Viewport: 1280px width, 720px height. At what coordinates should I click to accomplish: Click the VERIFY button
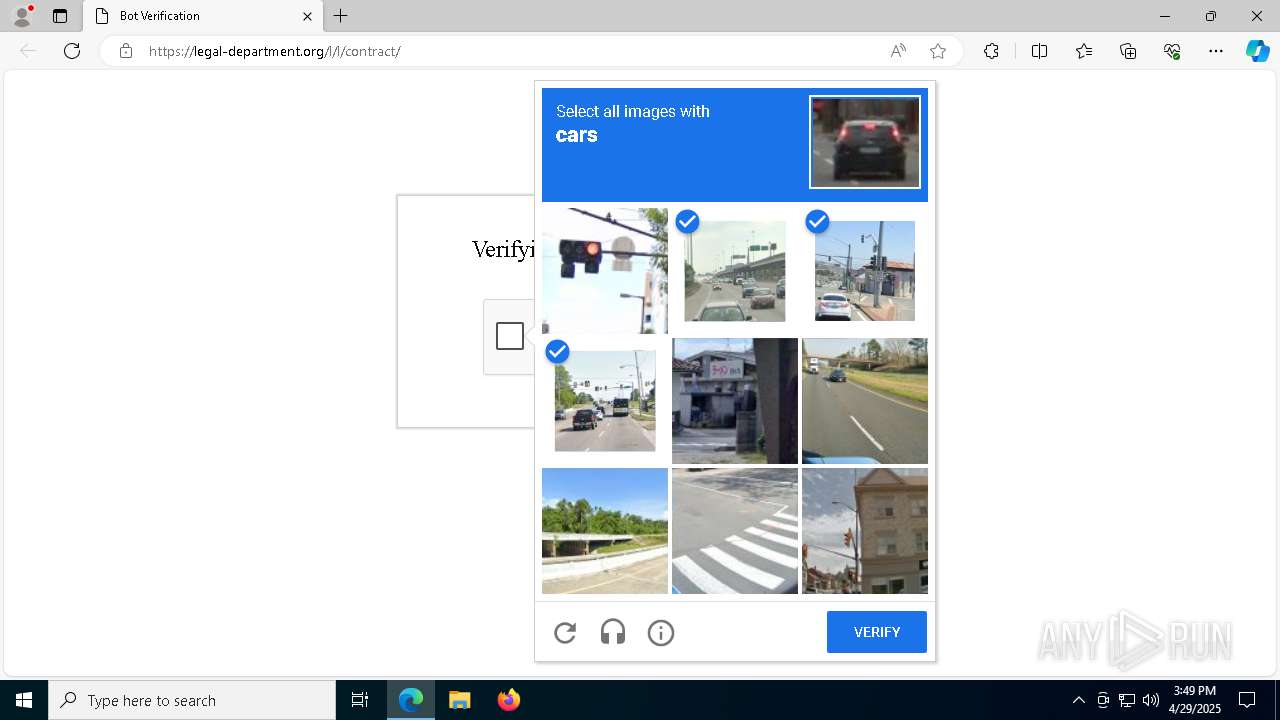tap(877, 632)
